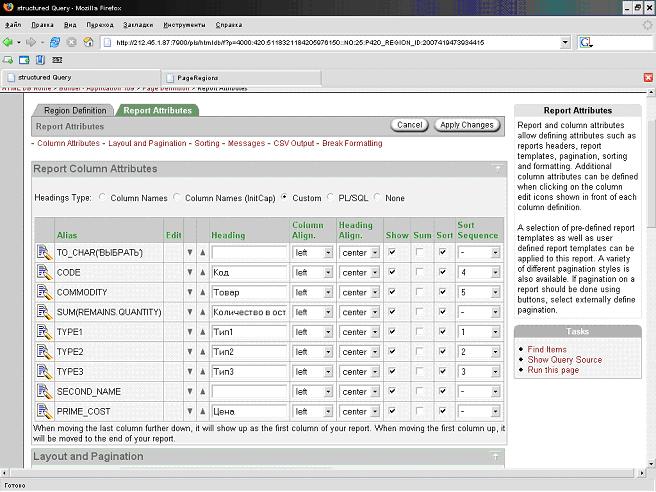Open the Инструменты menu
This screenshot has width=656, height=492.
[x=184, y=25]
